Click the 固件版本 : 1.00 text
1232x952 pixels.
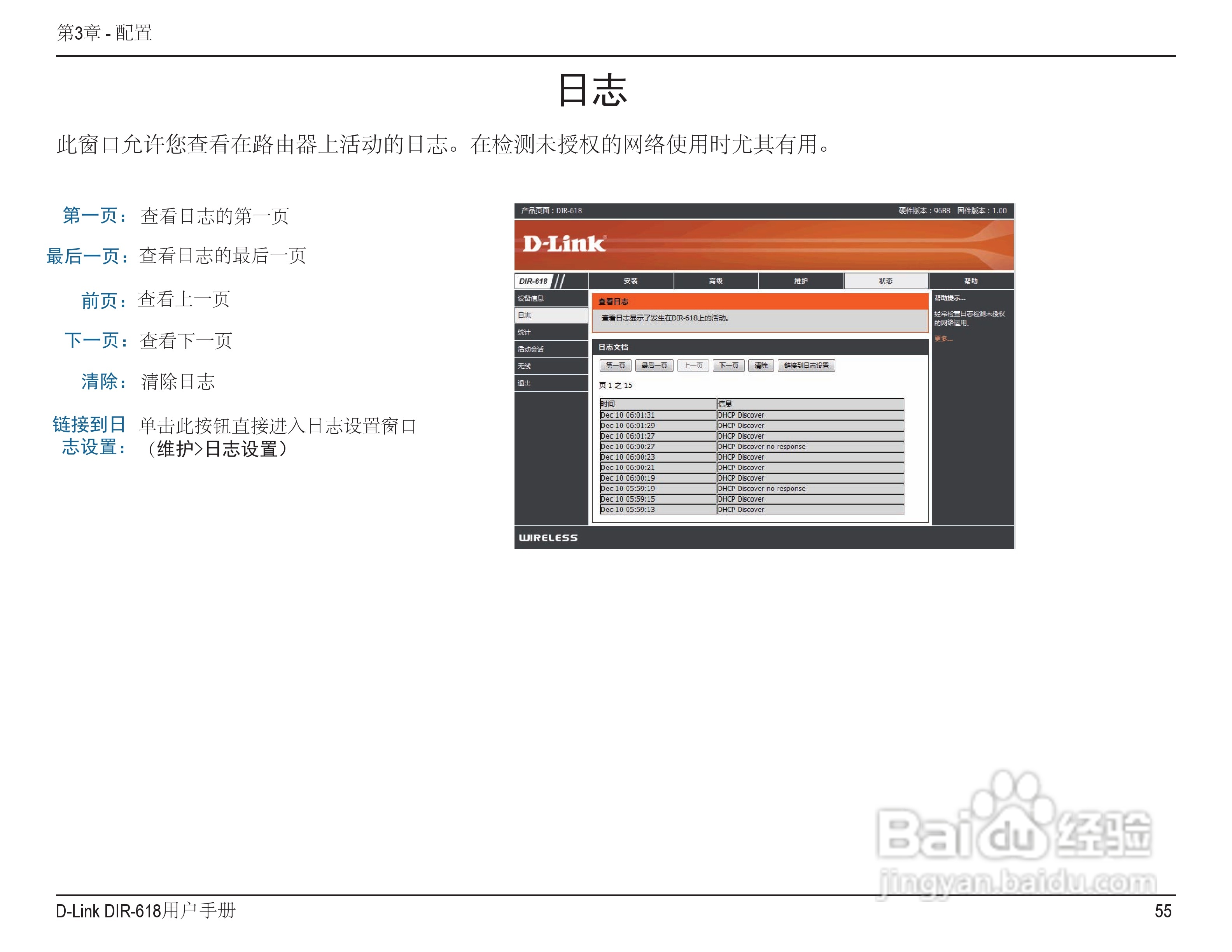pyautogui.click(x=982, y=211)
